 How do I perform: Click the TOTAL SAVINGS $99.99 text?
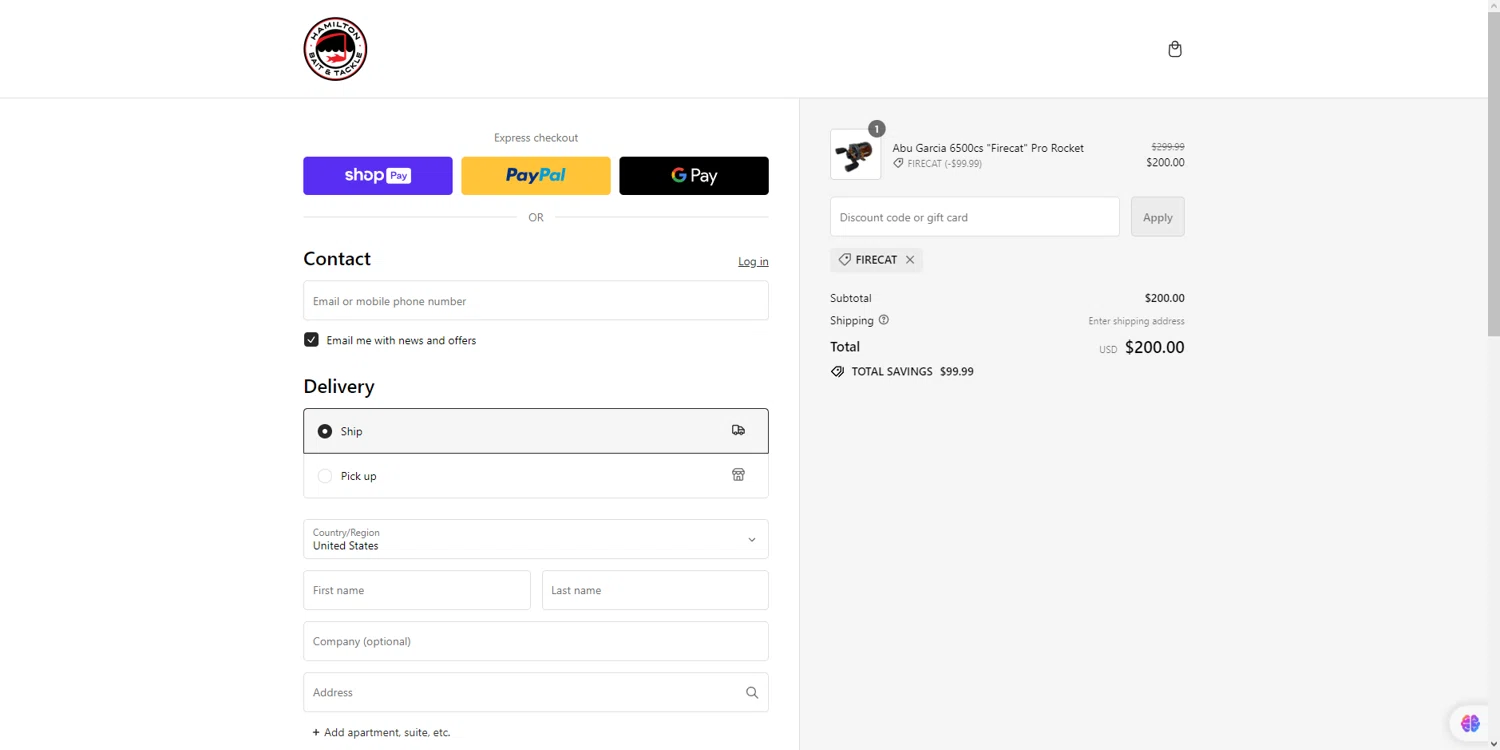pos(912,371)
